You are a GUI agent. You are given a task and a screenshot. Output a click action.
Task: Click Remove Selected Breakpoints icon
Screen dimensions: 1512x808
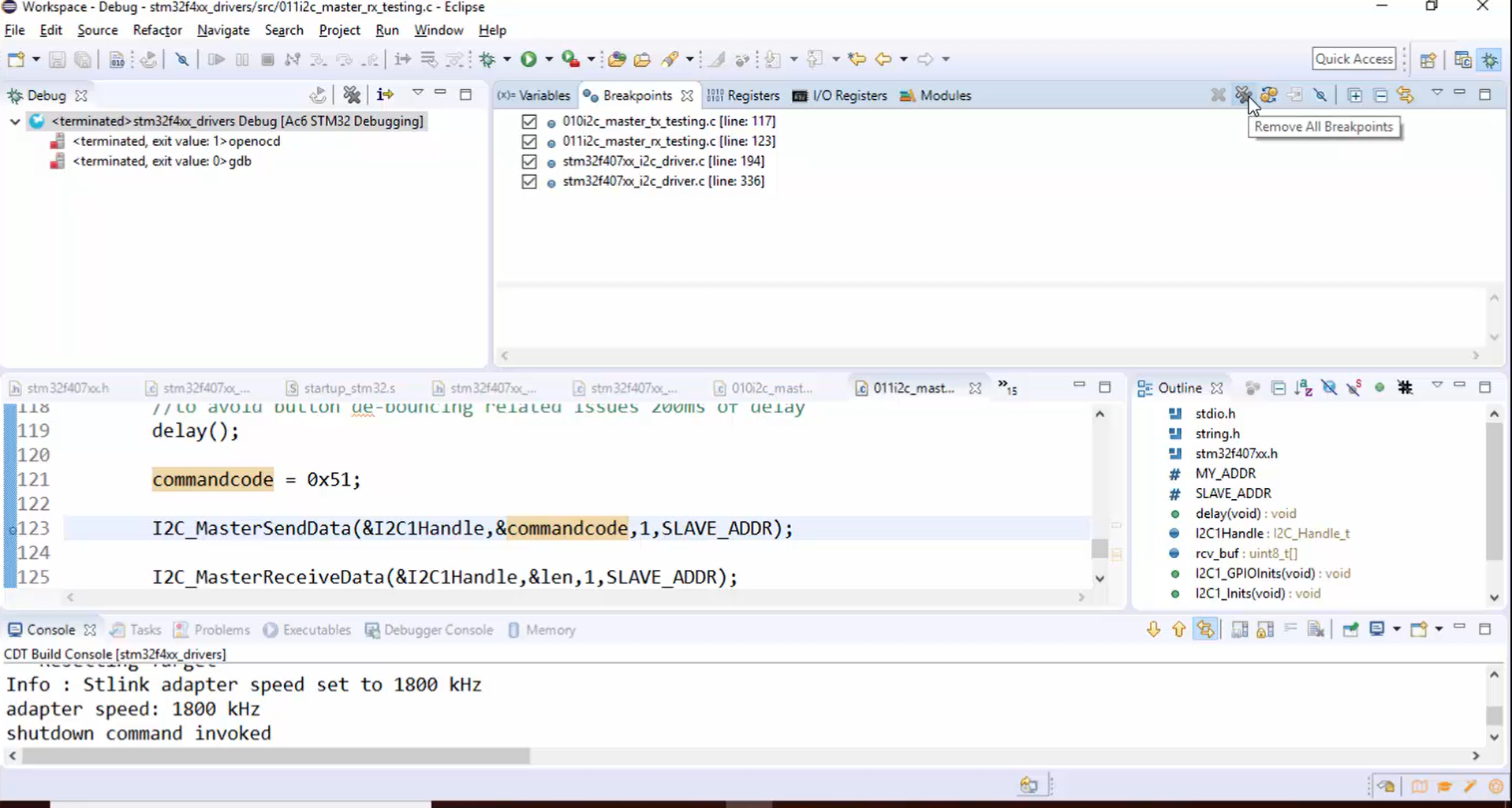click(x=1218, y=95)
